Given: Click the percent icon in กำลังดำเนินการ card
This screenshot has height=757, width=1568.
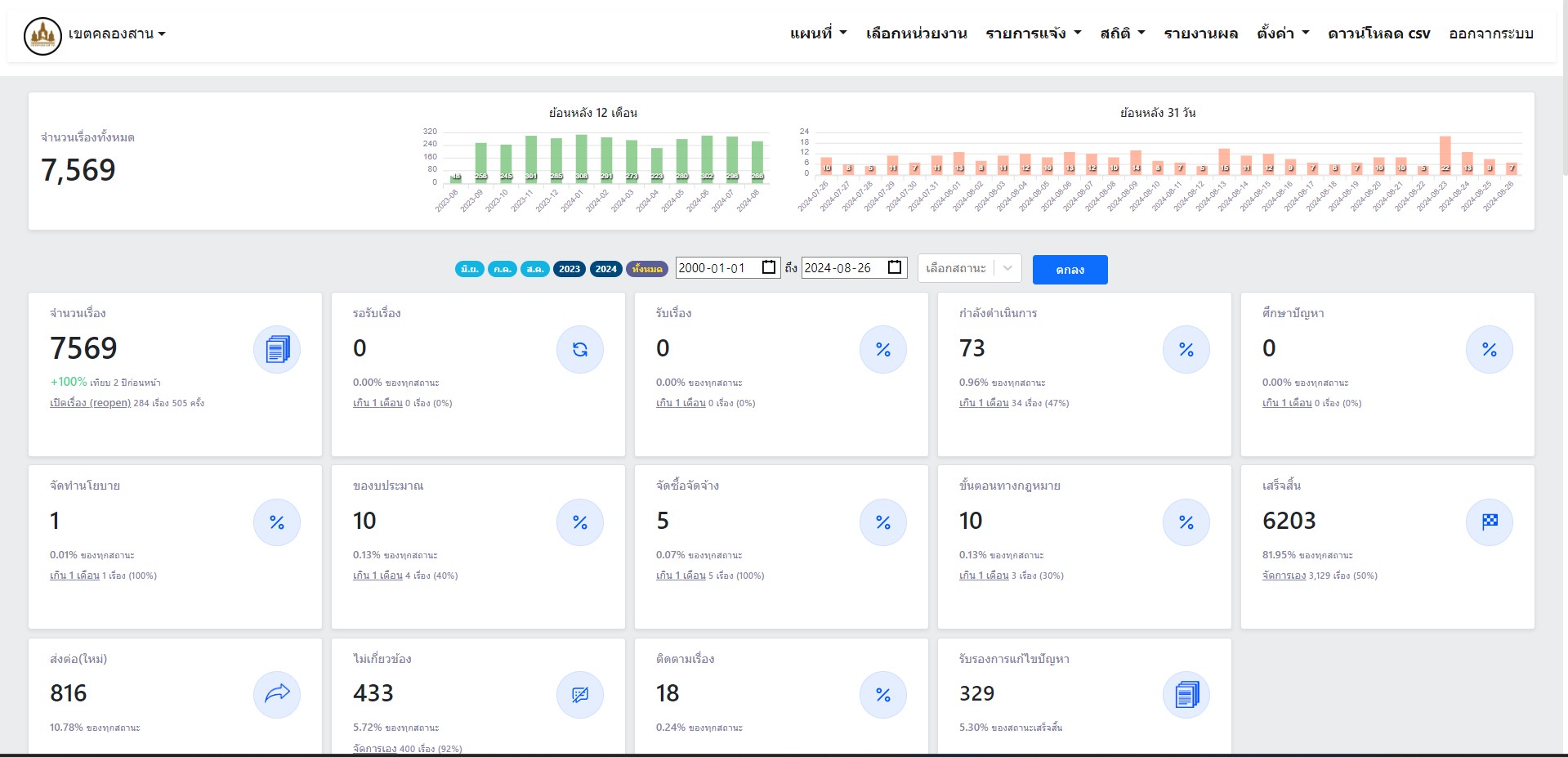Looking at the screenshot, I should pos(1186,350).
